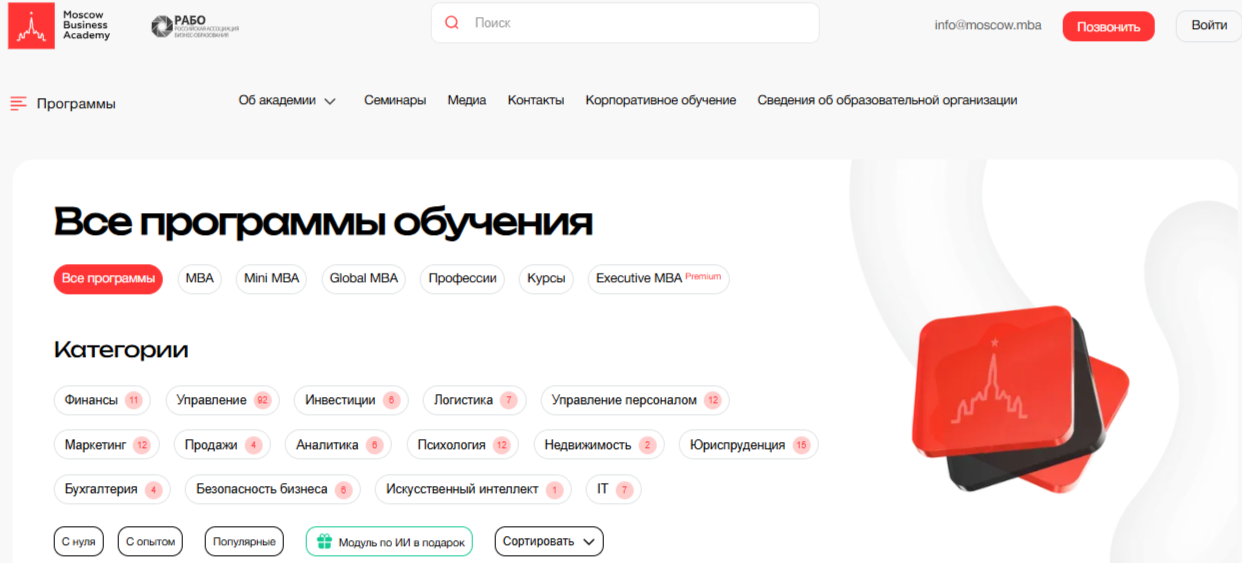Toggle the С нуля filter
The width and height of the screenshot is (1242, 563).
(78, 542)
